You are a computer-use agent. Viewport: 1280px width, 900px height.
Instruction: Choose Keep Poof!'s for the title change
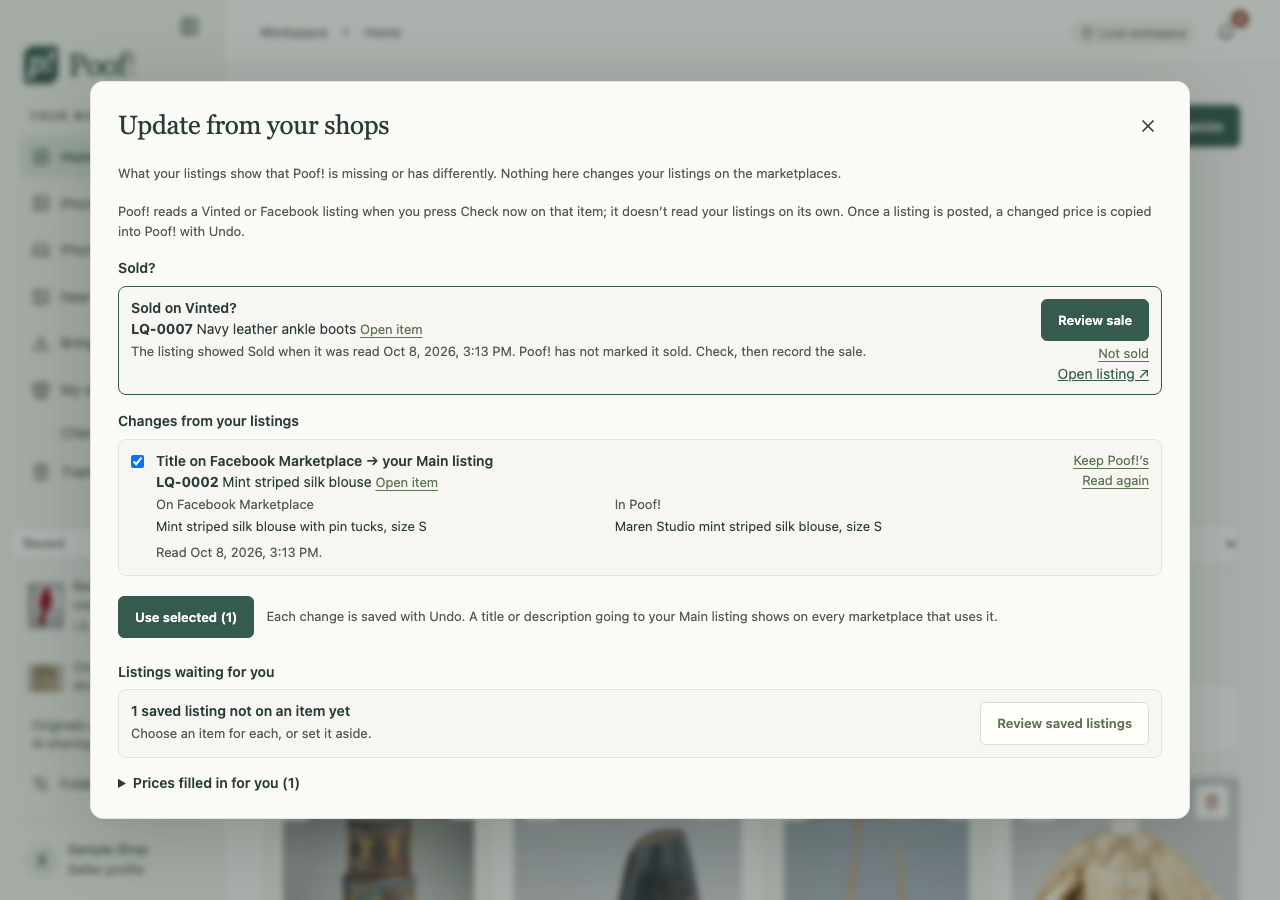(x=1111, y=461)
